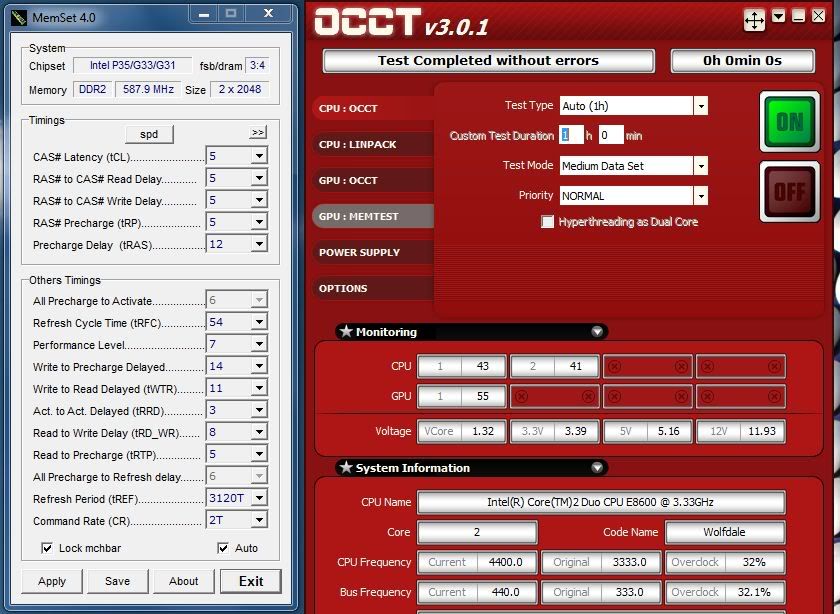
Task: Click CPU frequency overclock value 32%
Action: 754,562
